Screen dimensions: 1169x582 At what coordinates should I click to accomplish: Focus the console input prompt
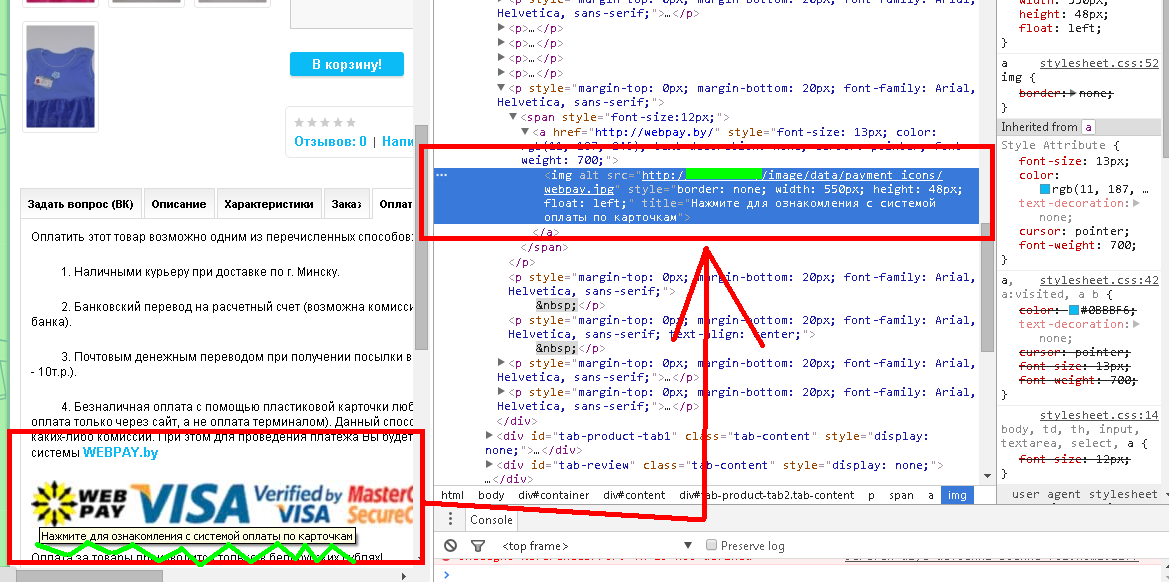coord(805,575)
